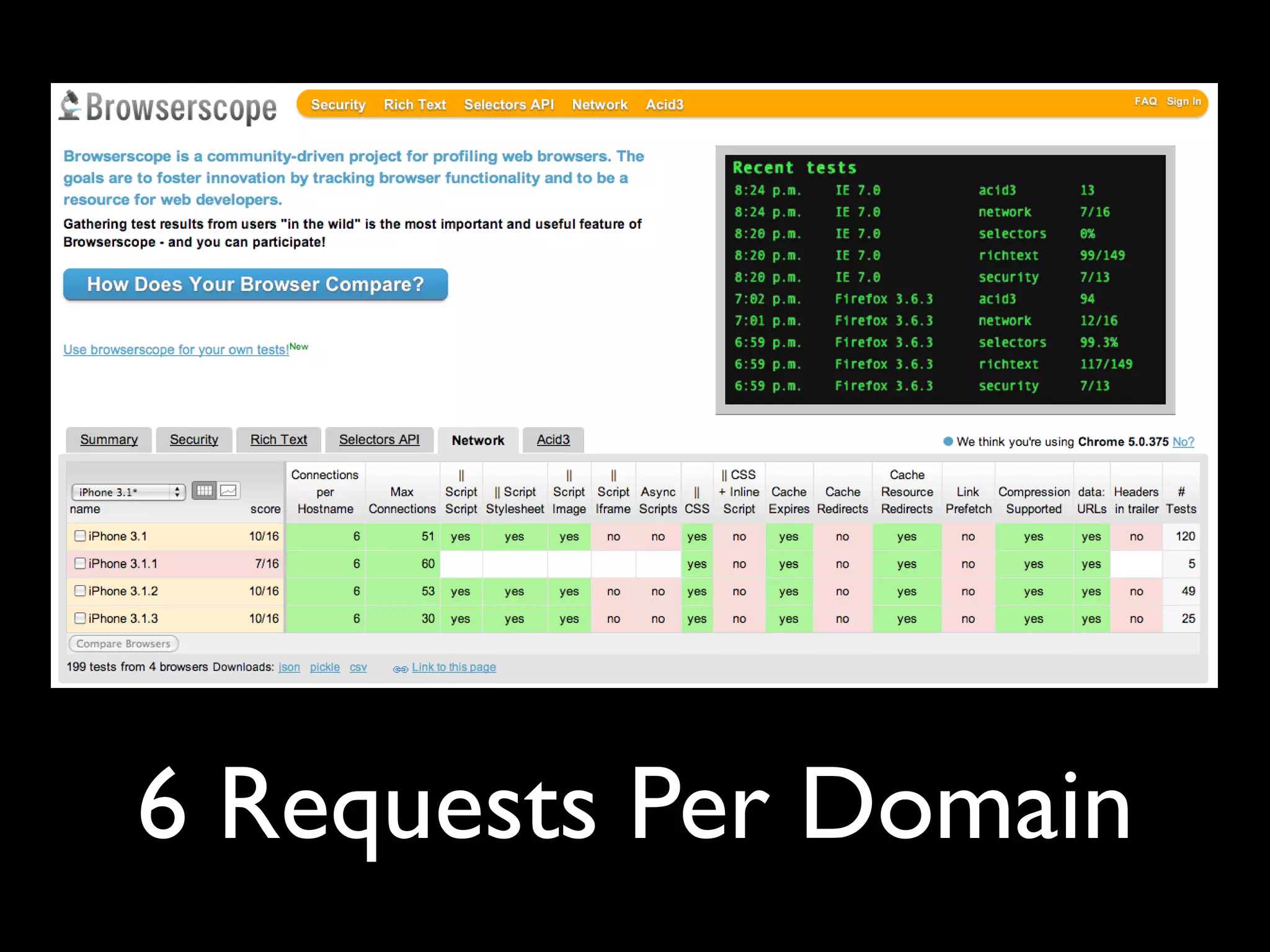Click iPhone 3.1.1 score 7/16
This screenshot has height=952, width=1270.
[x=267, y=563]
